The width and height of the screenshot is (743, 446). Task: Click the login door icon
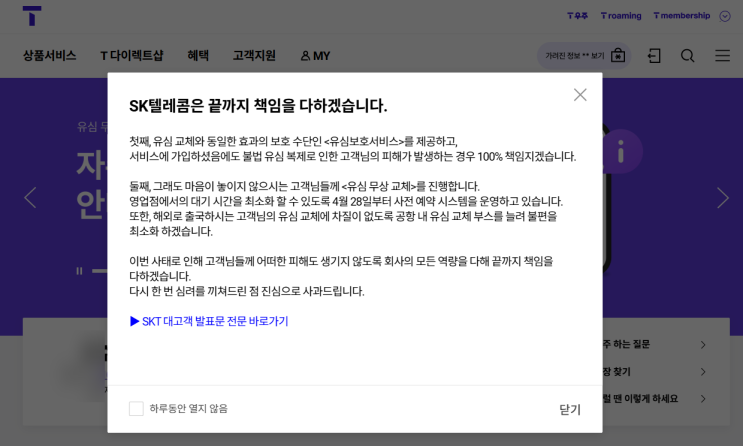tap(654, 56)
